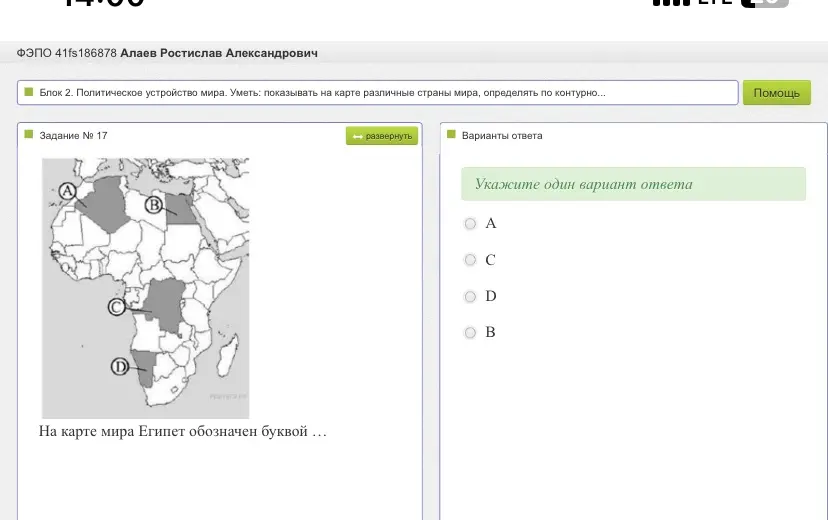828x520 pixels.
Task: Click the answer label letter B
Action: pos(490,332)
